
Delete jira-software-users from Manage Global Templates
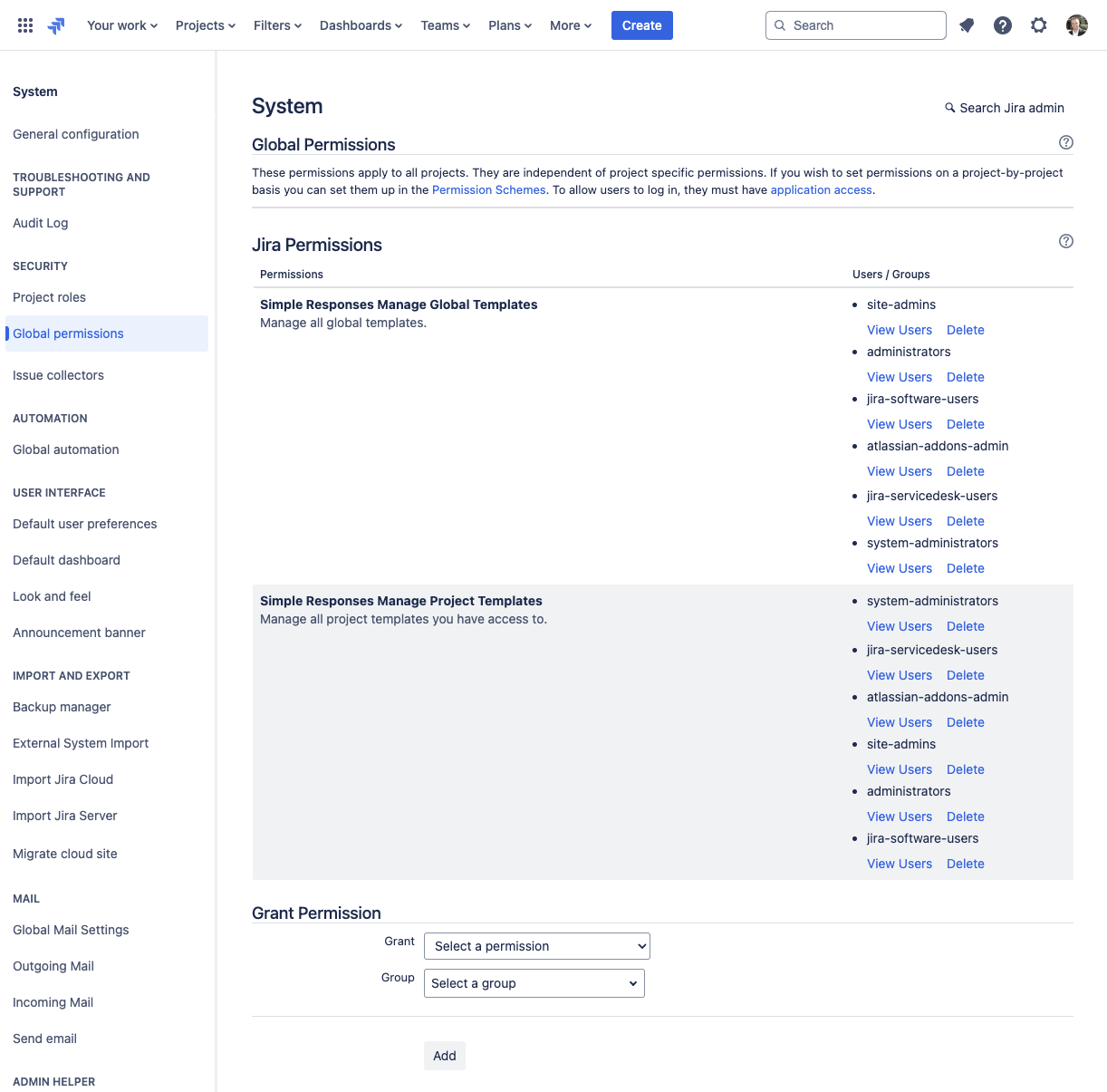click(966, 424)
